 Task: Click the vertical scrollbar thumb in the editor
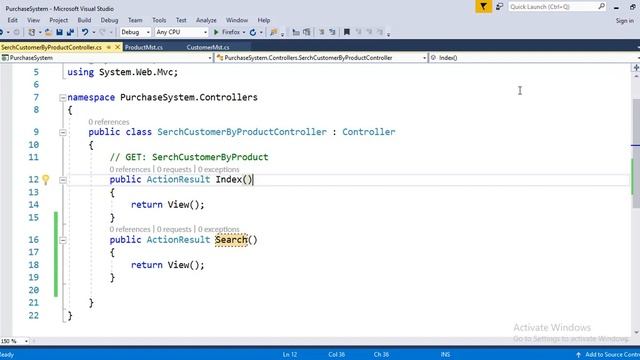pos(636,153)
